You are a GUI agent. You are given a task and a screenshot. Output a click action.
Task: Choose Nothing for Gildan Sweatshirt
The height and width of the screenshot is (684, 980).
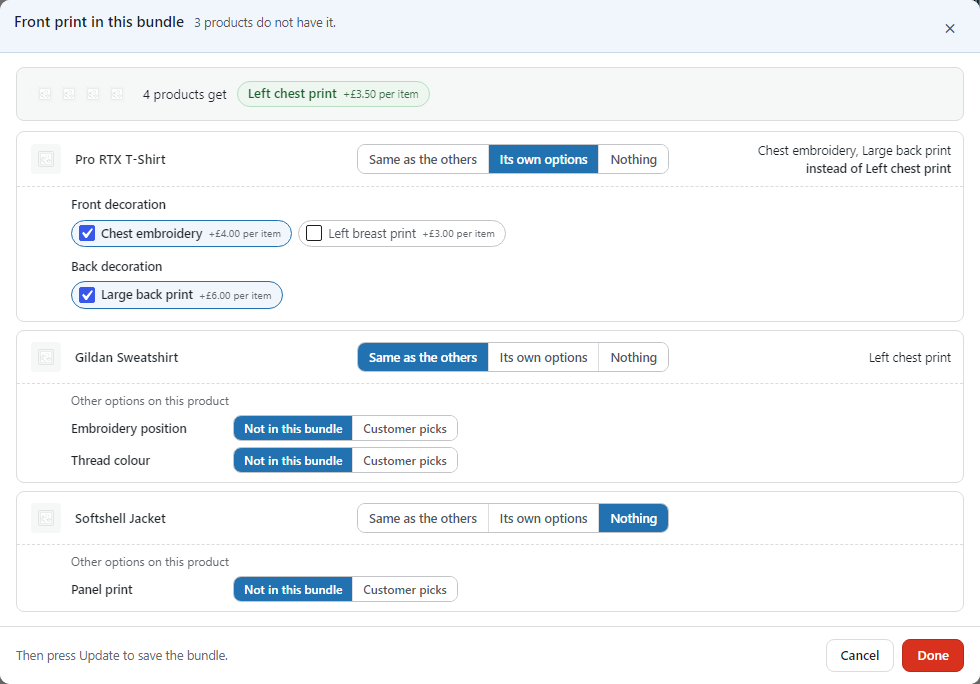pos(633,358)
